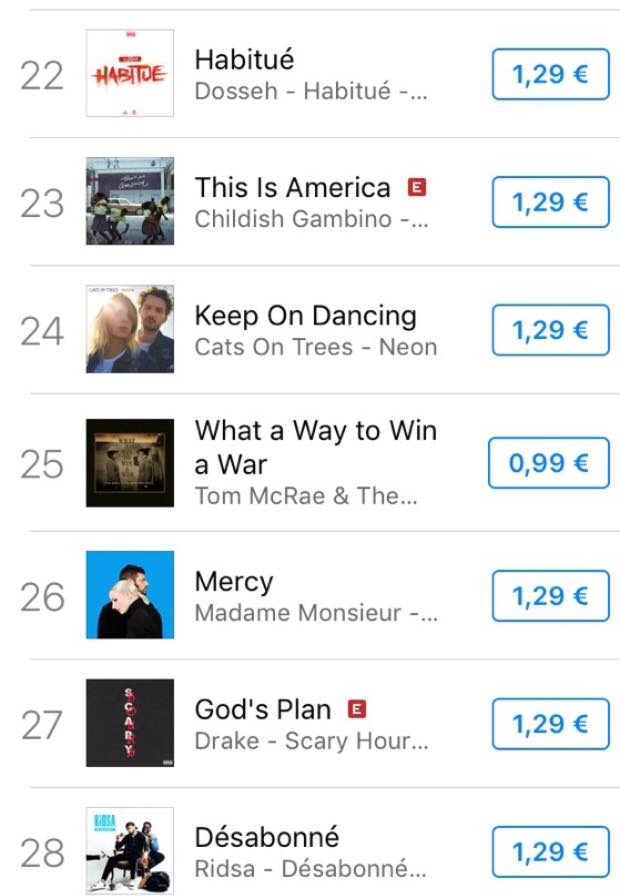Screen dimensions: 620x896
Task: Click the explicit badge next to This Is America
Action: 417,187
